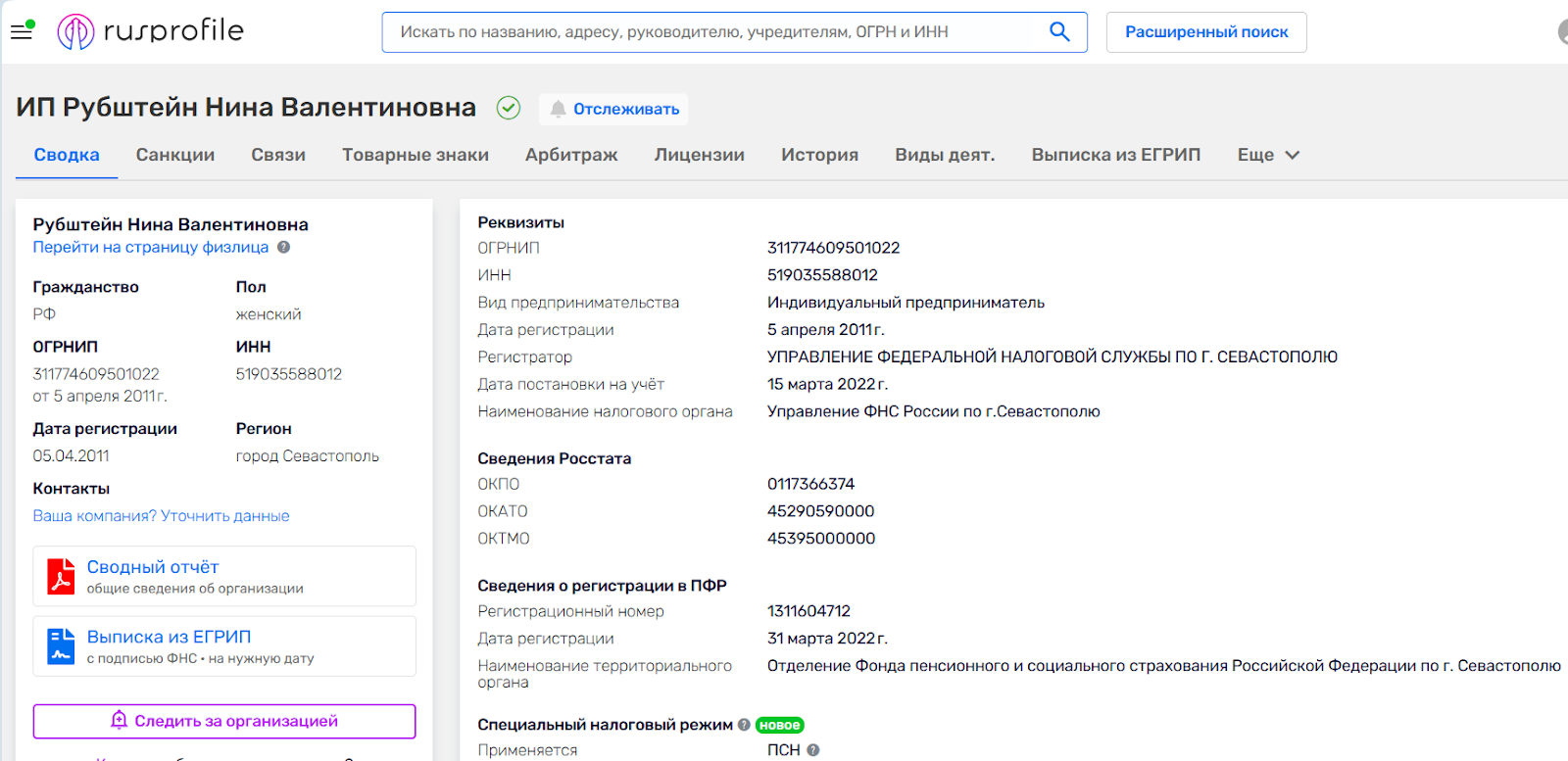Click the rusprofile logo
This screenshot has height=761, width=1568.
click(x=151, y=31)
